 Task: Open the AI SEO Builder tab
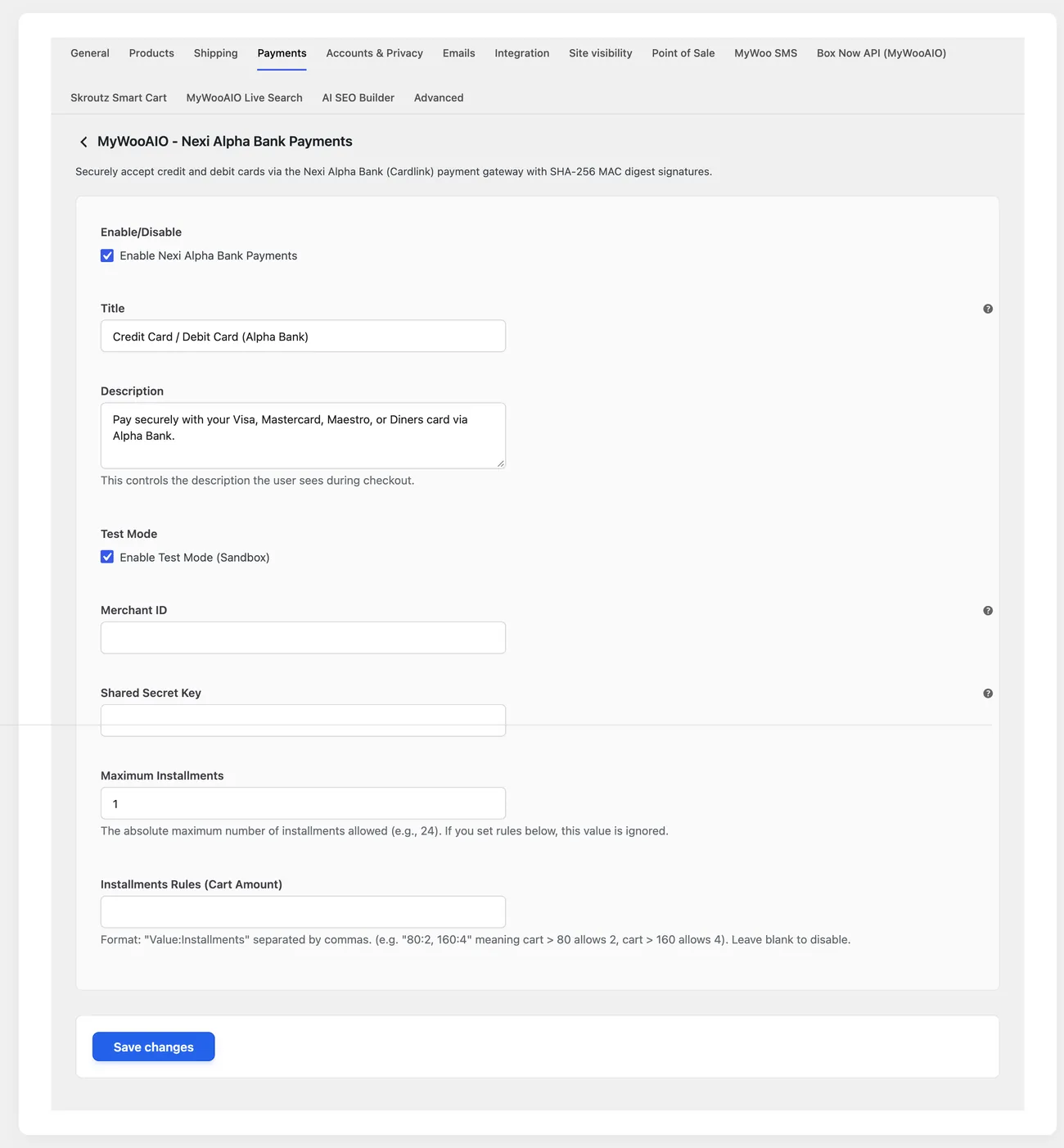(x=358, y=97)
